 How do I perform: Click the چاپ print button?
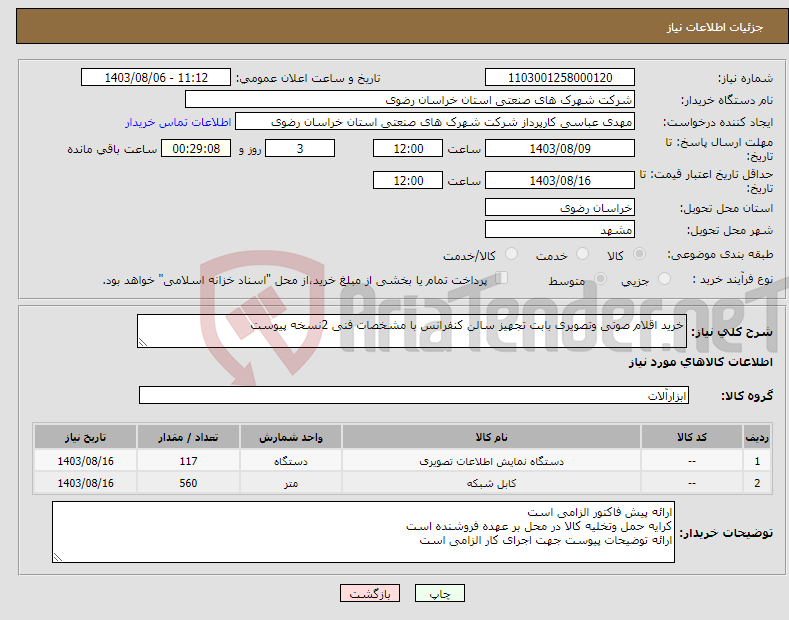[x=439, y=593]
